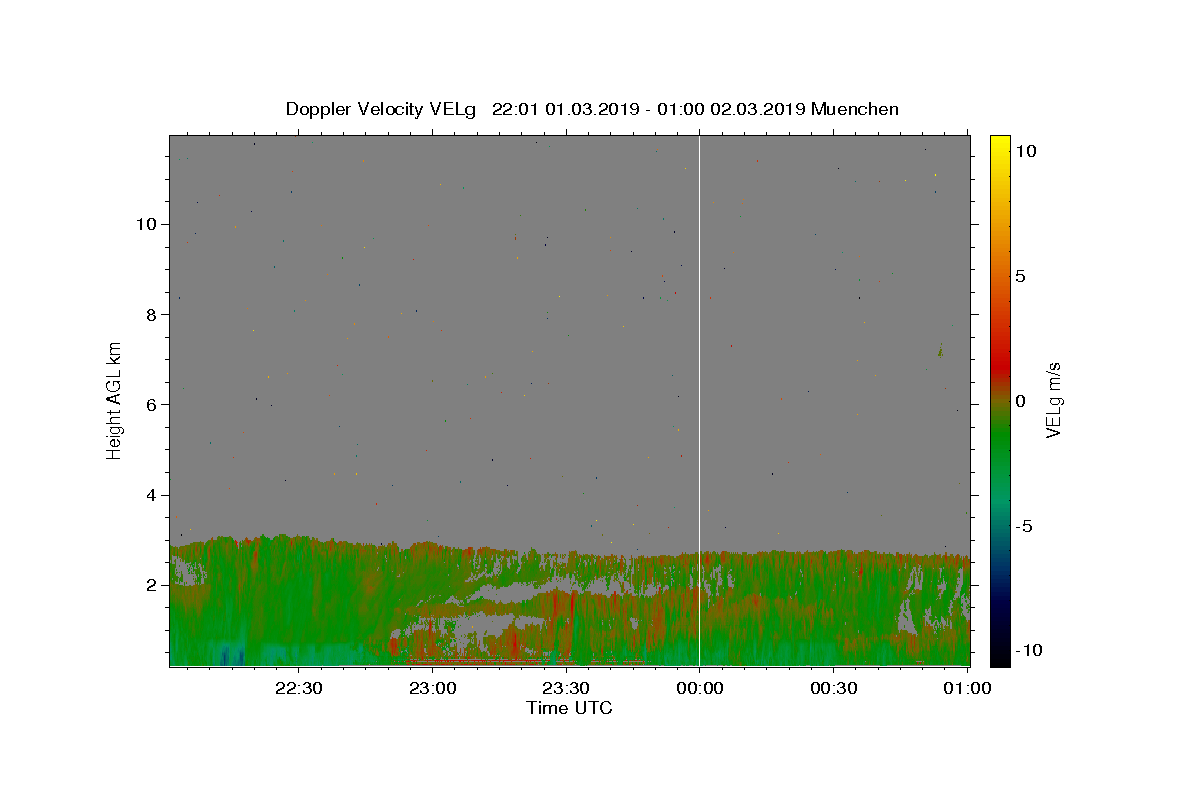Click the 'Time UTC' axis title

[569, 708]
